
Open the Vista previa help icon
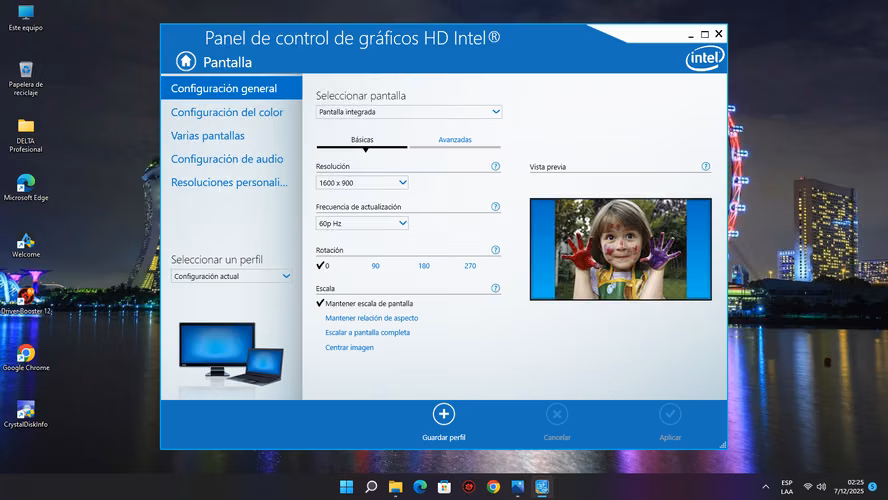click(706, 166)
